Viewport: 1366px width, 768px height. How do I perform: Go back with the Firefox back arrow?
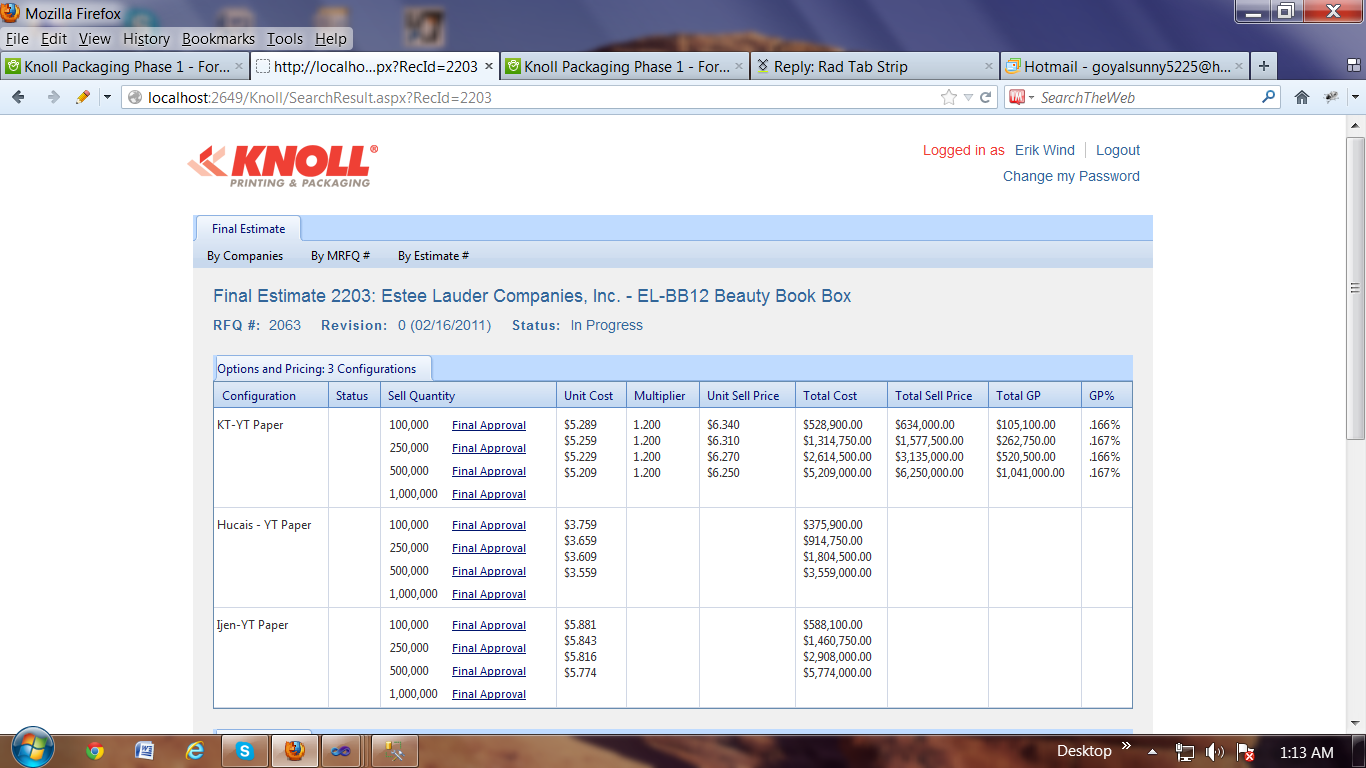click(19, 97)
